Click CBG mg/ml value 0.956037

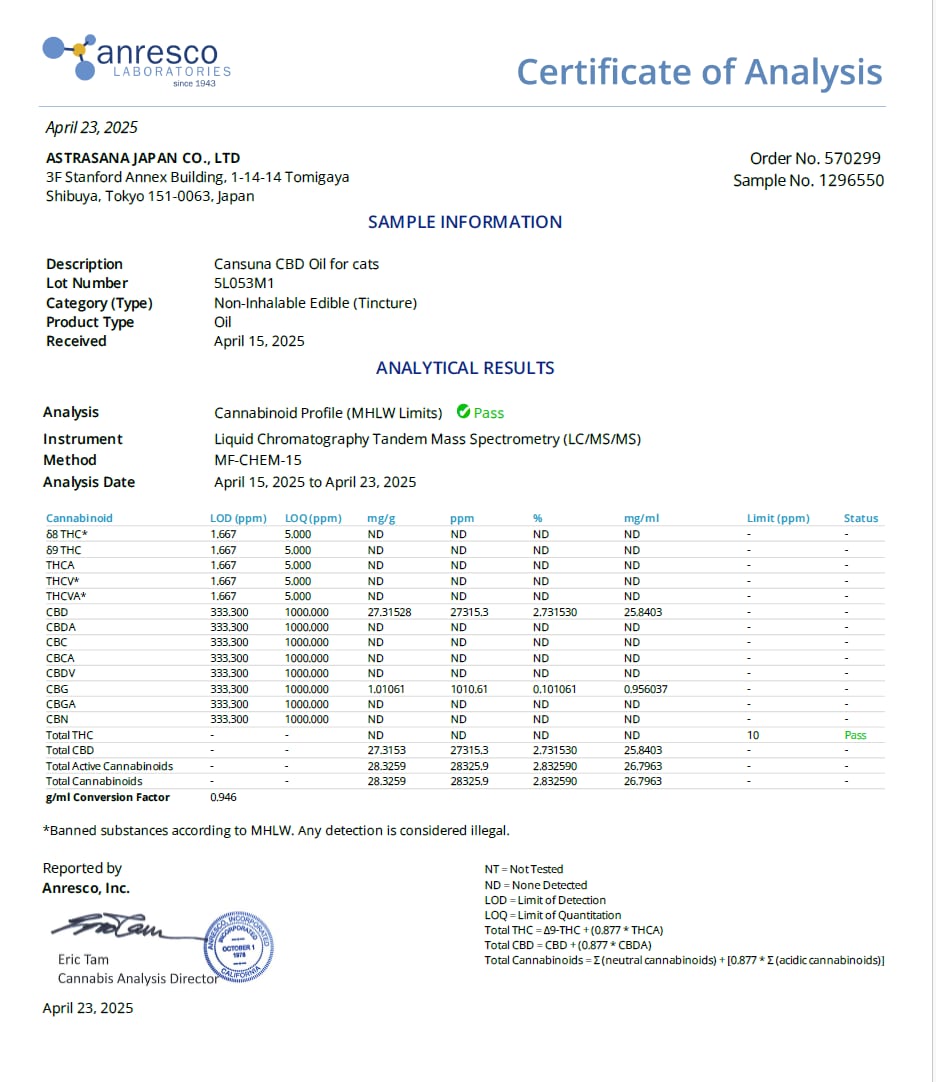click(645, 689)
